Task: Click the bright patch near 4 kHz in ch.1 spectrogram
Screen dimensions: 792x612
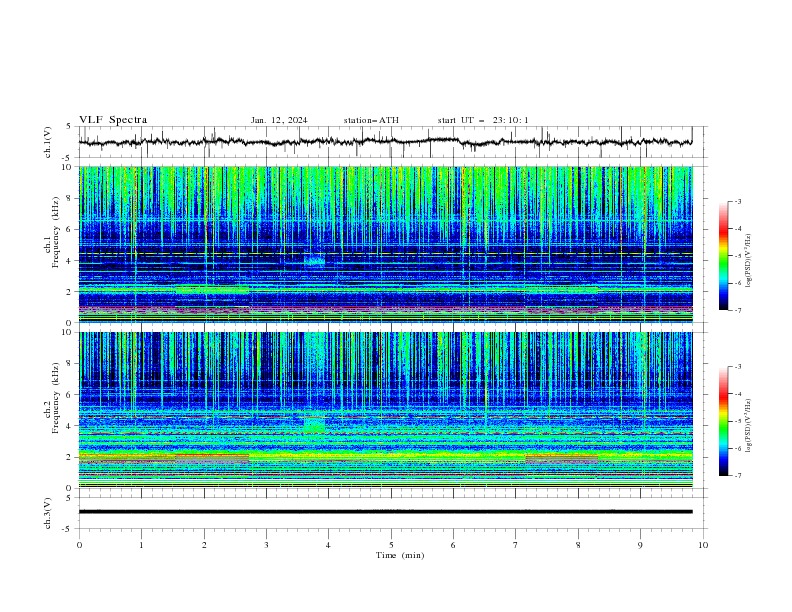Action: pyautogui.click(x=315, y=260)
